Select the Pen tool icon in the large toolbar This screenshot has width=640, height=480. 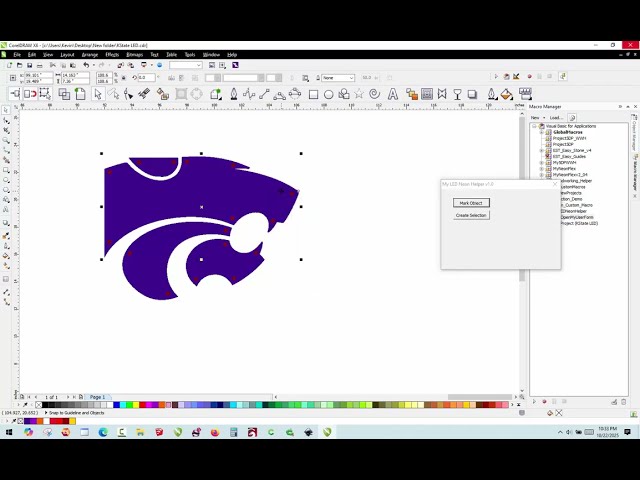tap(234, 94)
